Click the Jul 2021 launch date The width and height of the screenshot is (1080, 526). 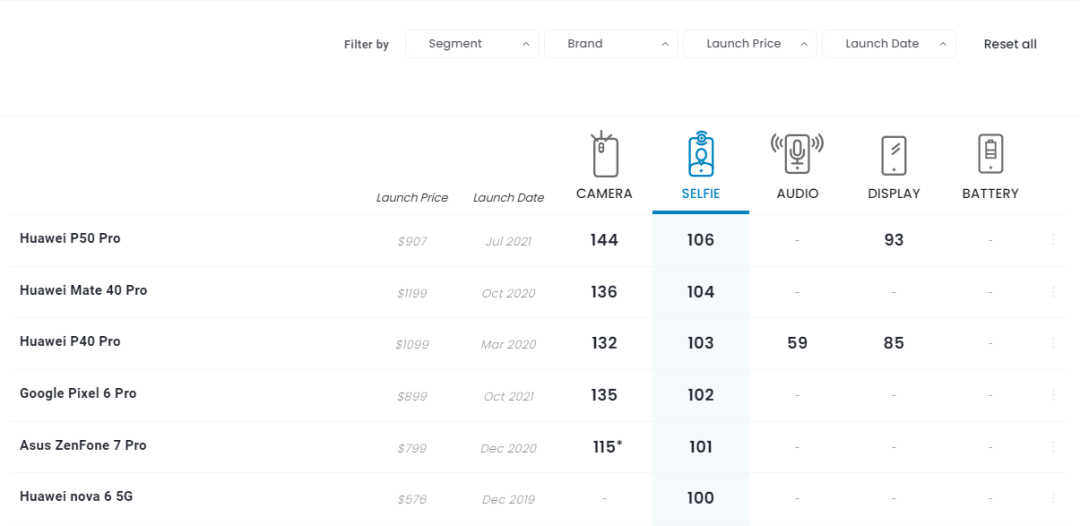pyautogui.click(x=508, y=242)
